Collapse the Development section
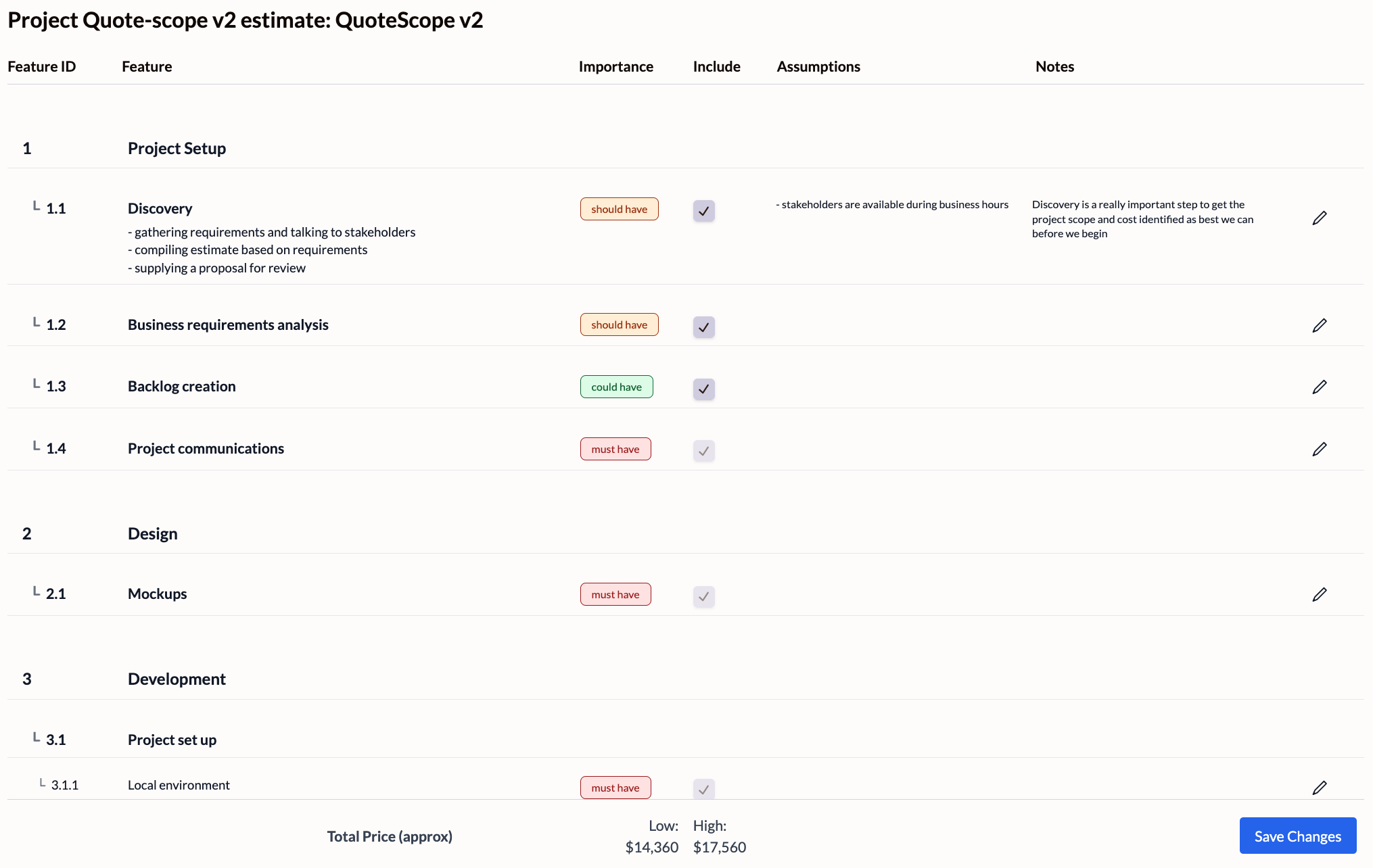 [177, 679]
